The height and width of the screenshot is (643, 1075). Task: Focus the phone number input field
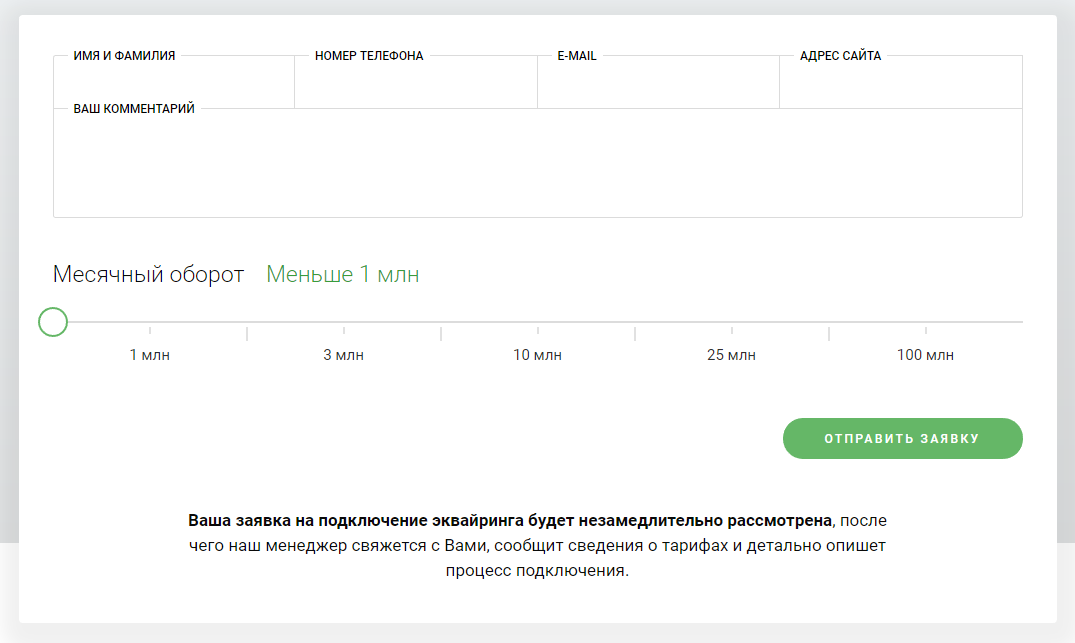[415, 83]
